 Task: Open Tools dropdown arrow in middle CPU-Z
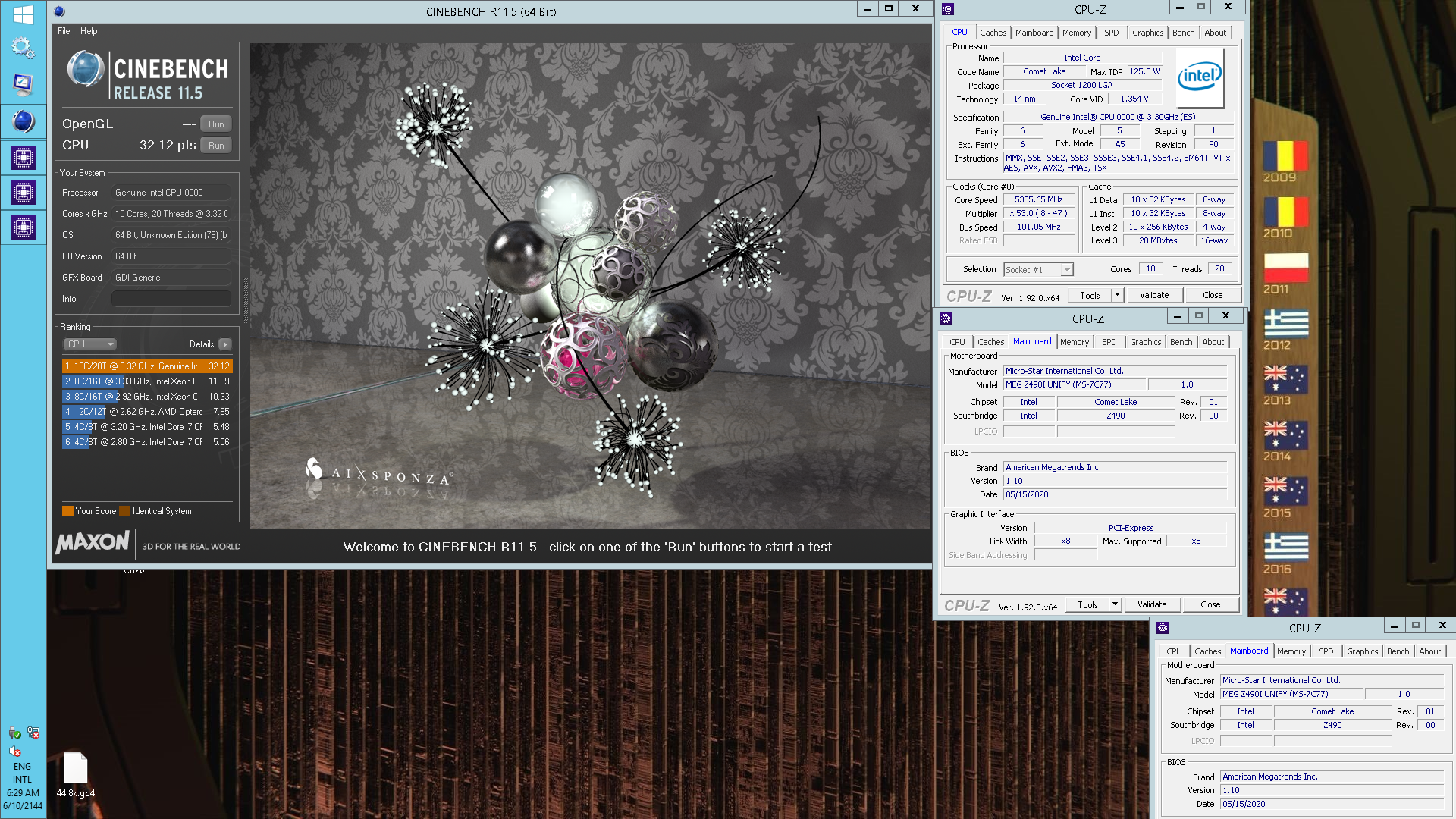[x=1114, y=604]
